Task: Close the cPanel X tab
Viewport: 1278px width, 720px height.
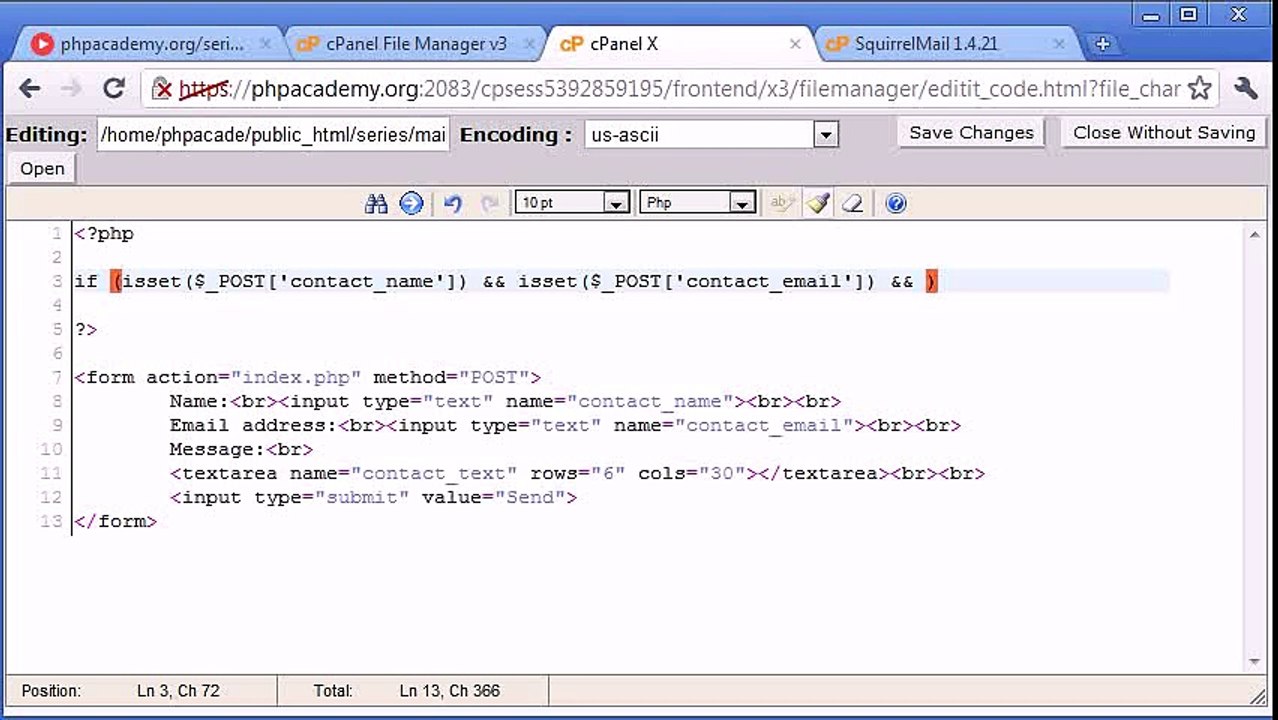Action: (x=795, y=44)
